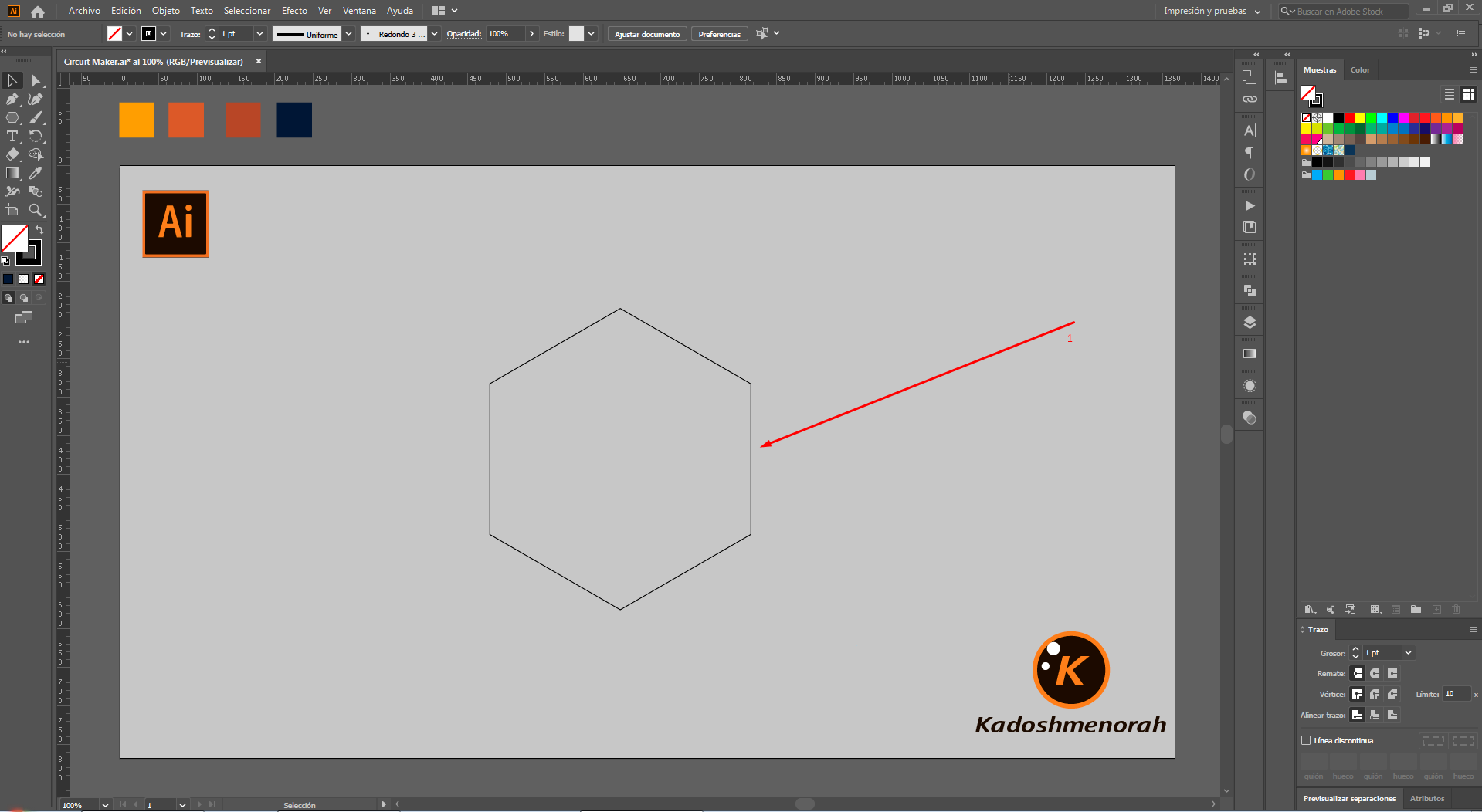Viewport: 1482px width, 812px height.
Task: Enable Línea discontinua checkbox
Action: (1306, 740)
